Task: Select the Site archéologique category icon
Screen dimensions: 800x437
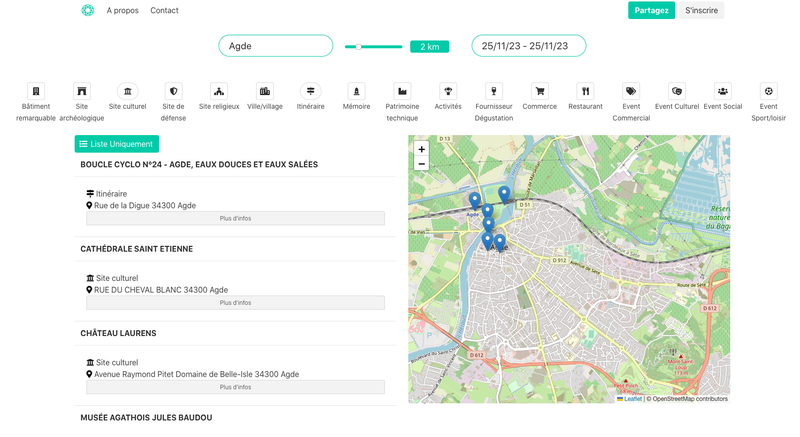Action: pyautogui.click(x=82, y=91)
